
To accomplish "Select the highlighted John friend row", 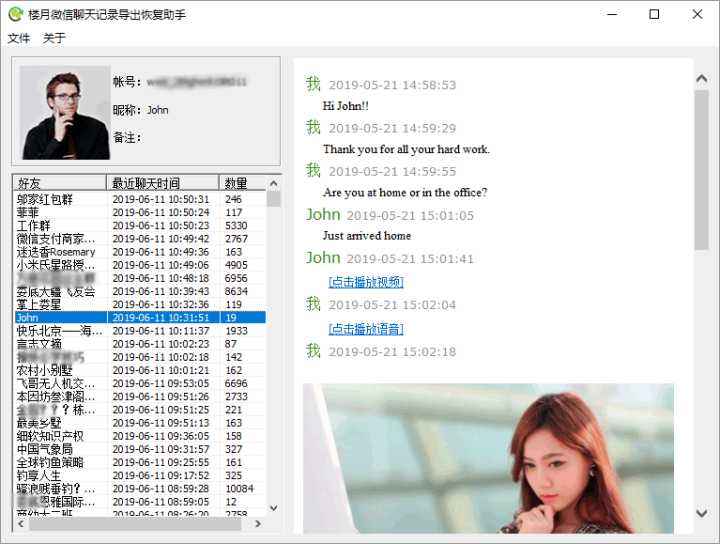I will [x=140, y=318].
